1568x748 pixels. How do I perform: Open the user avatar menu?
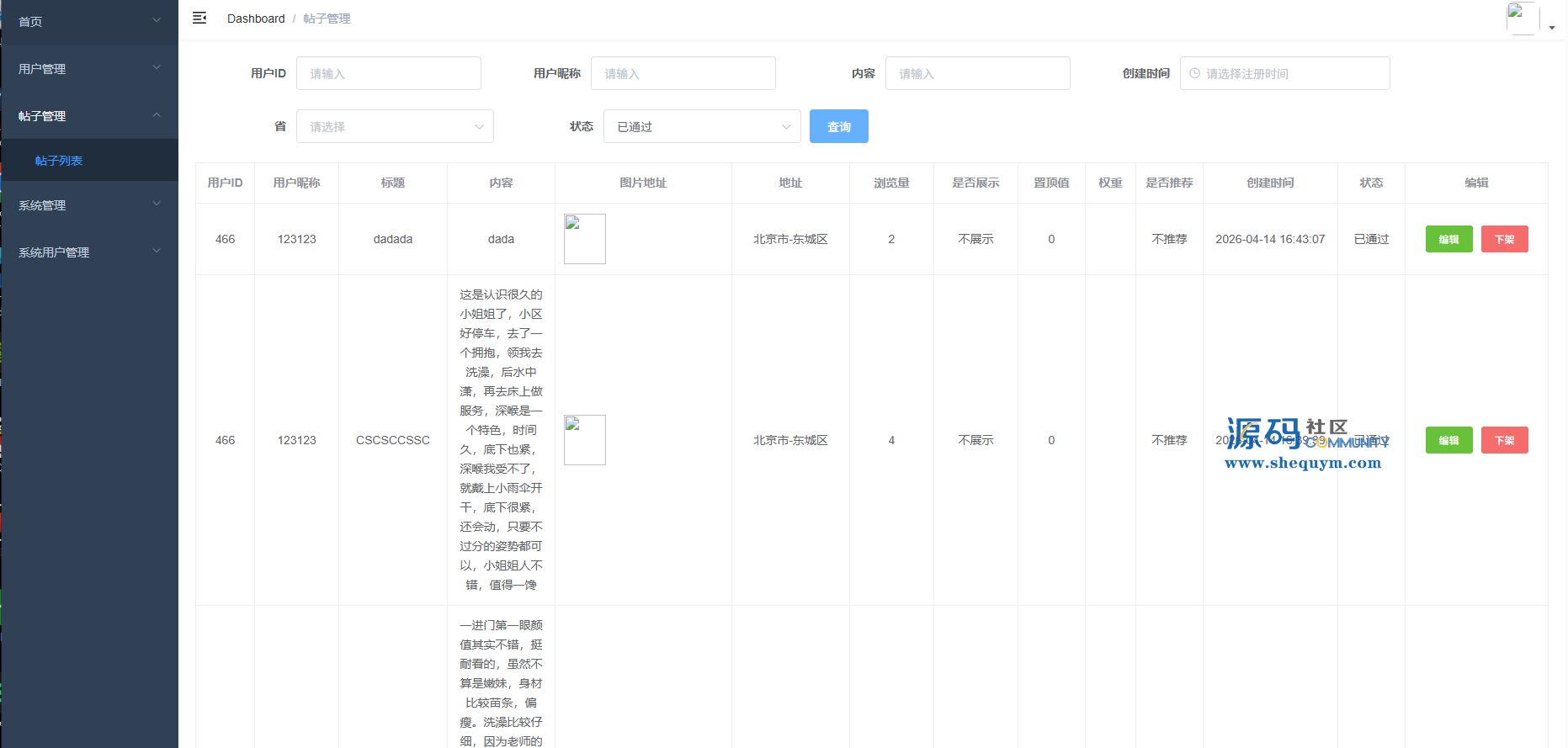tap(1522, 19)
